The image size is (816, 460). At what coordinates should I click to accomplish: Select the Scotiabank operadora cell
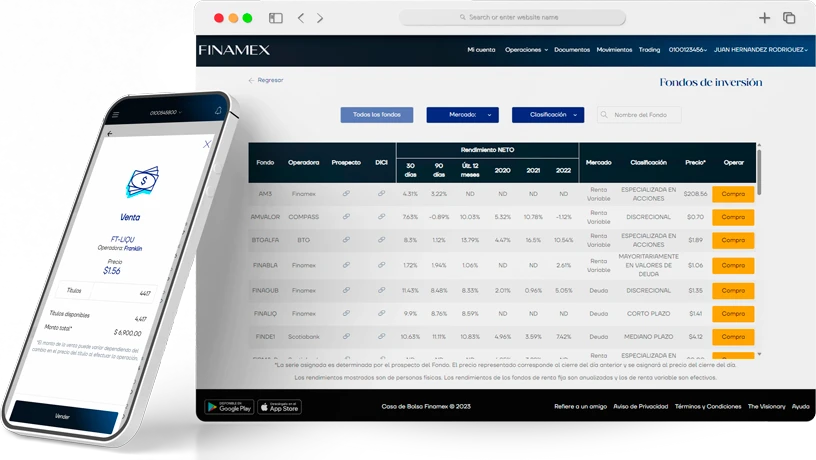click(304, 337)
